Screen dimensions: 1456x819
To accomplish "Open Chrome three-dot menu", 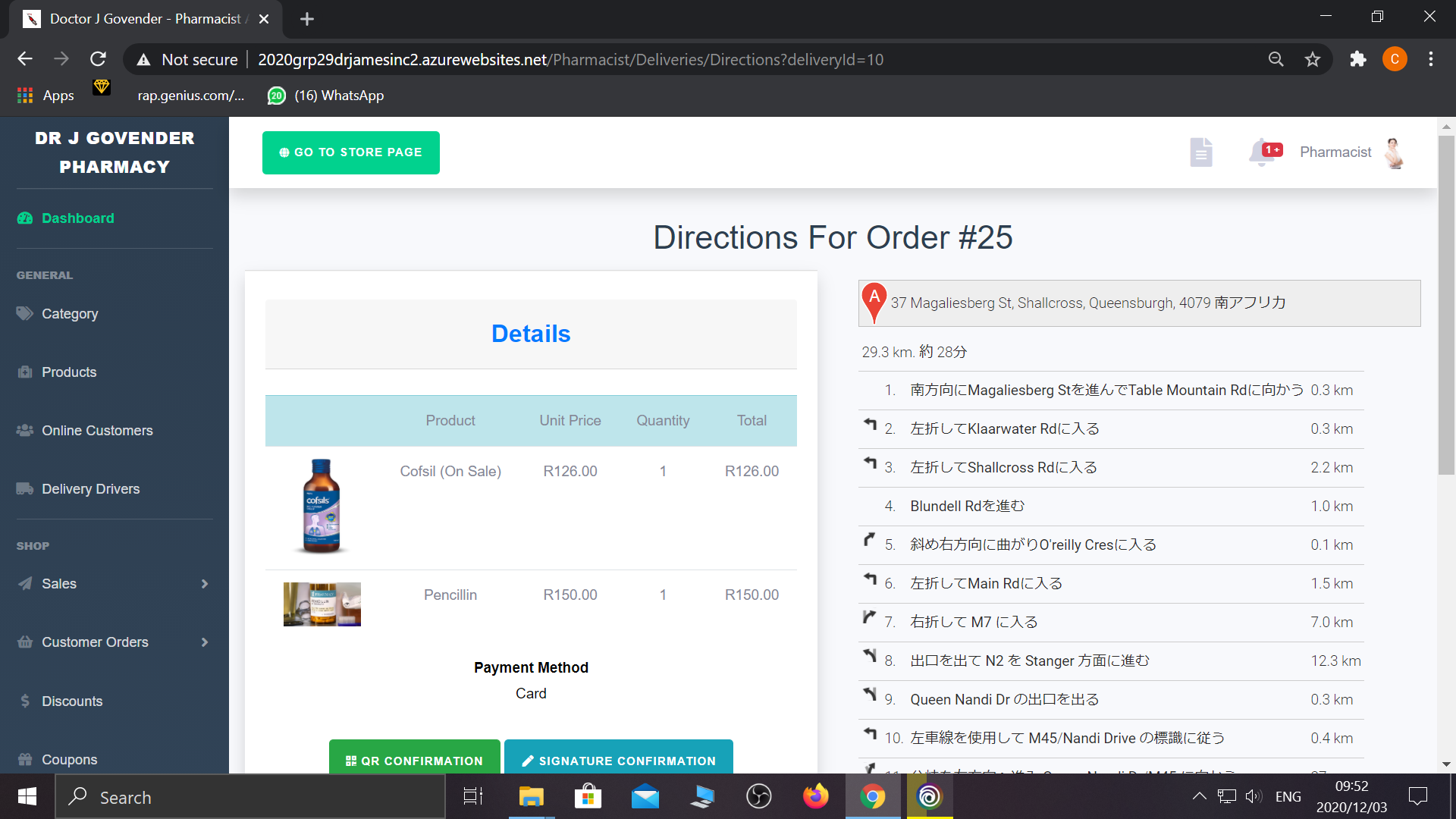I will pos(1430,59).
